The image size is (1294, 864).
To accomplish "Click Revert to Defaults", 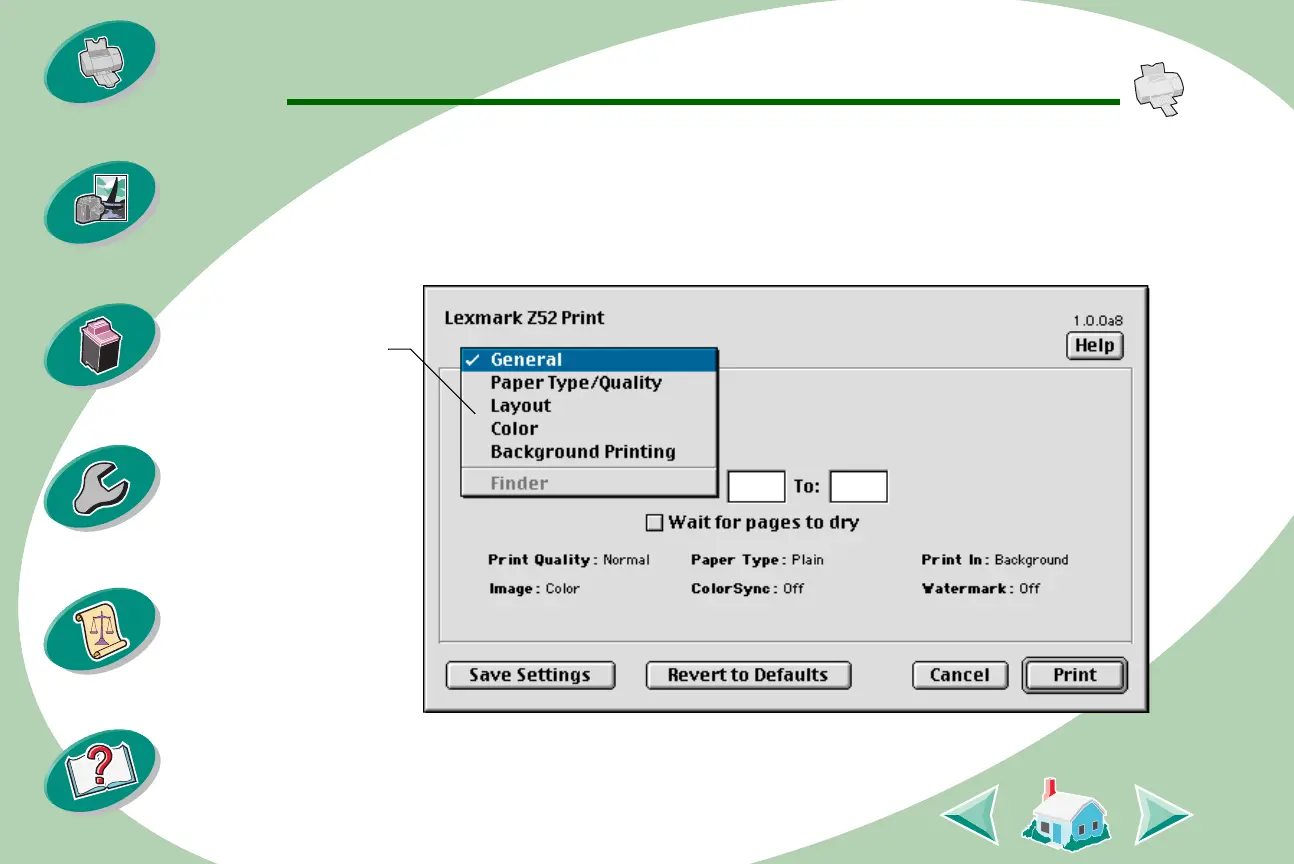I will (748, 675).
